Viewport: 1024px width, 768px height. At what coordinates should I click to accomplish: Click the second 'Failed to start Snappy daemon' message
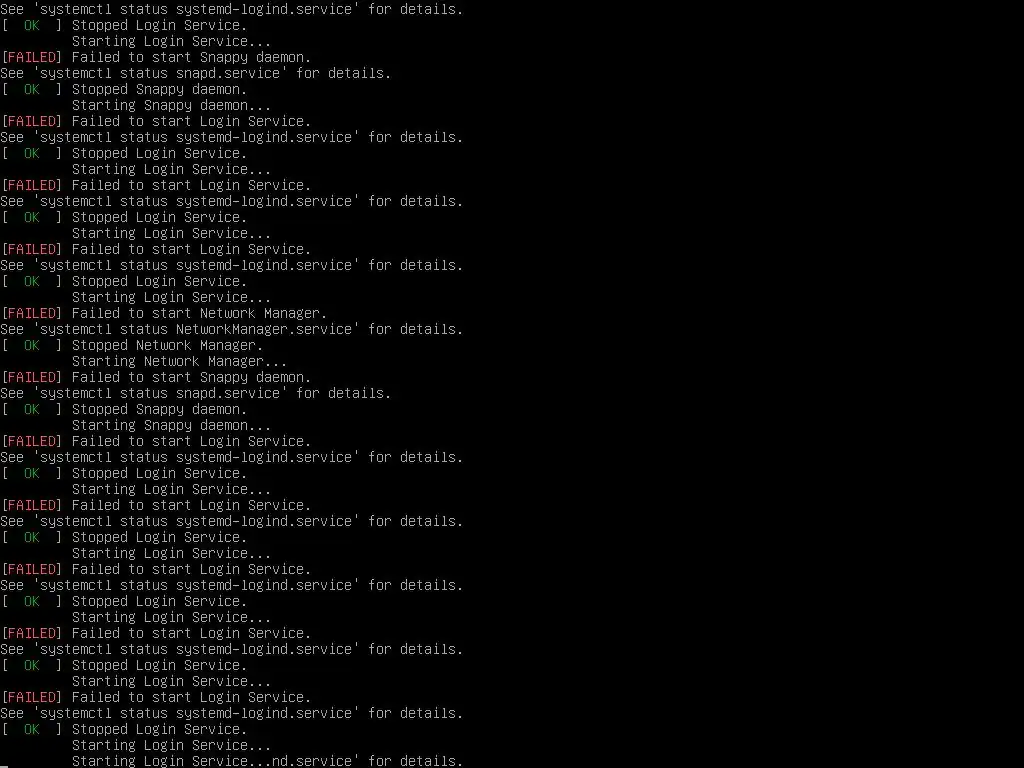coord(191,377)
